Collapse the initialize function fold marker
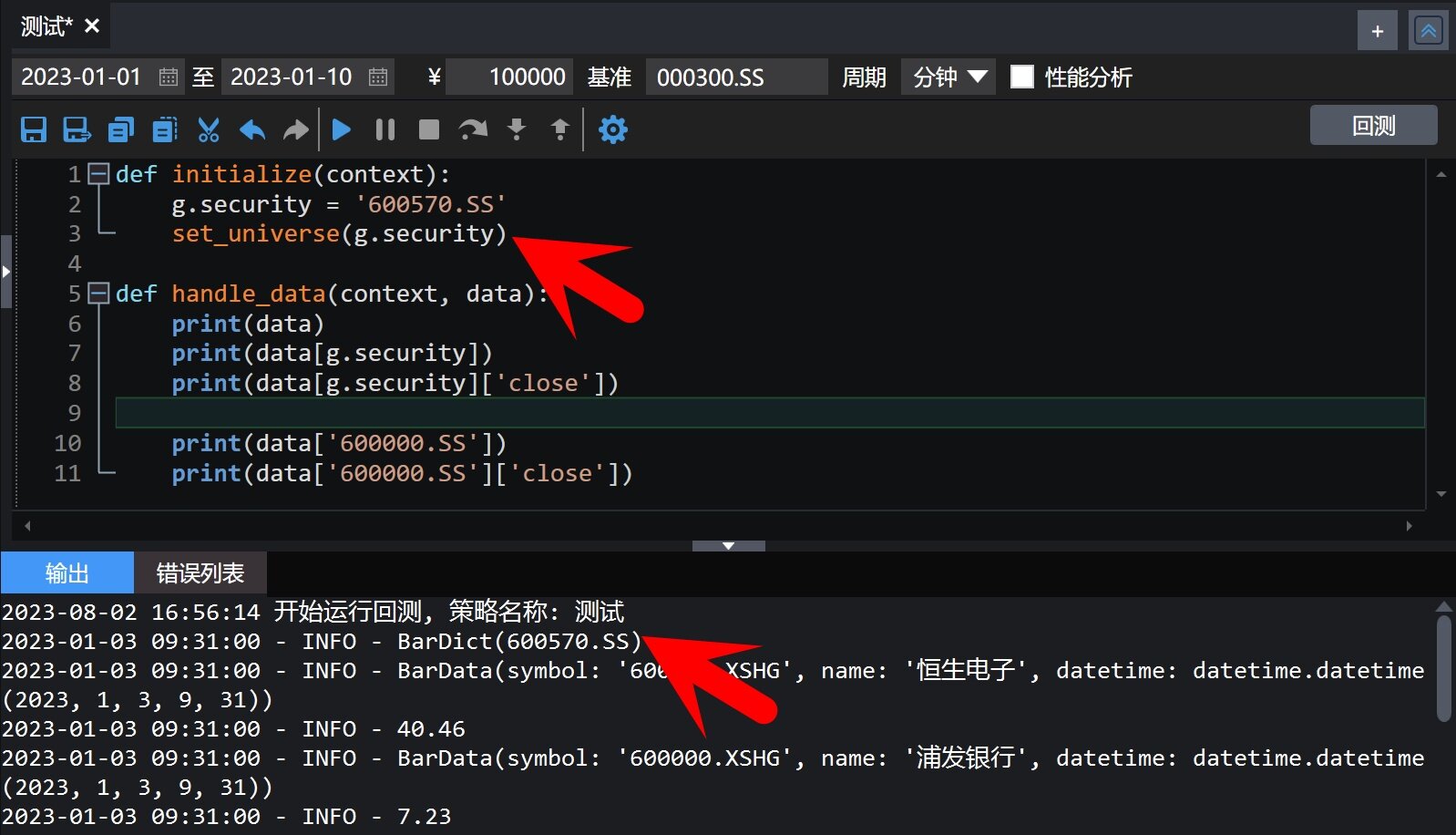This screenshot has height=835, width=1456. 98,174
